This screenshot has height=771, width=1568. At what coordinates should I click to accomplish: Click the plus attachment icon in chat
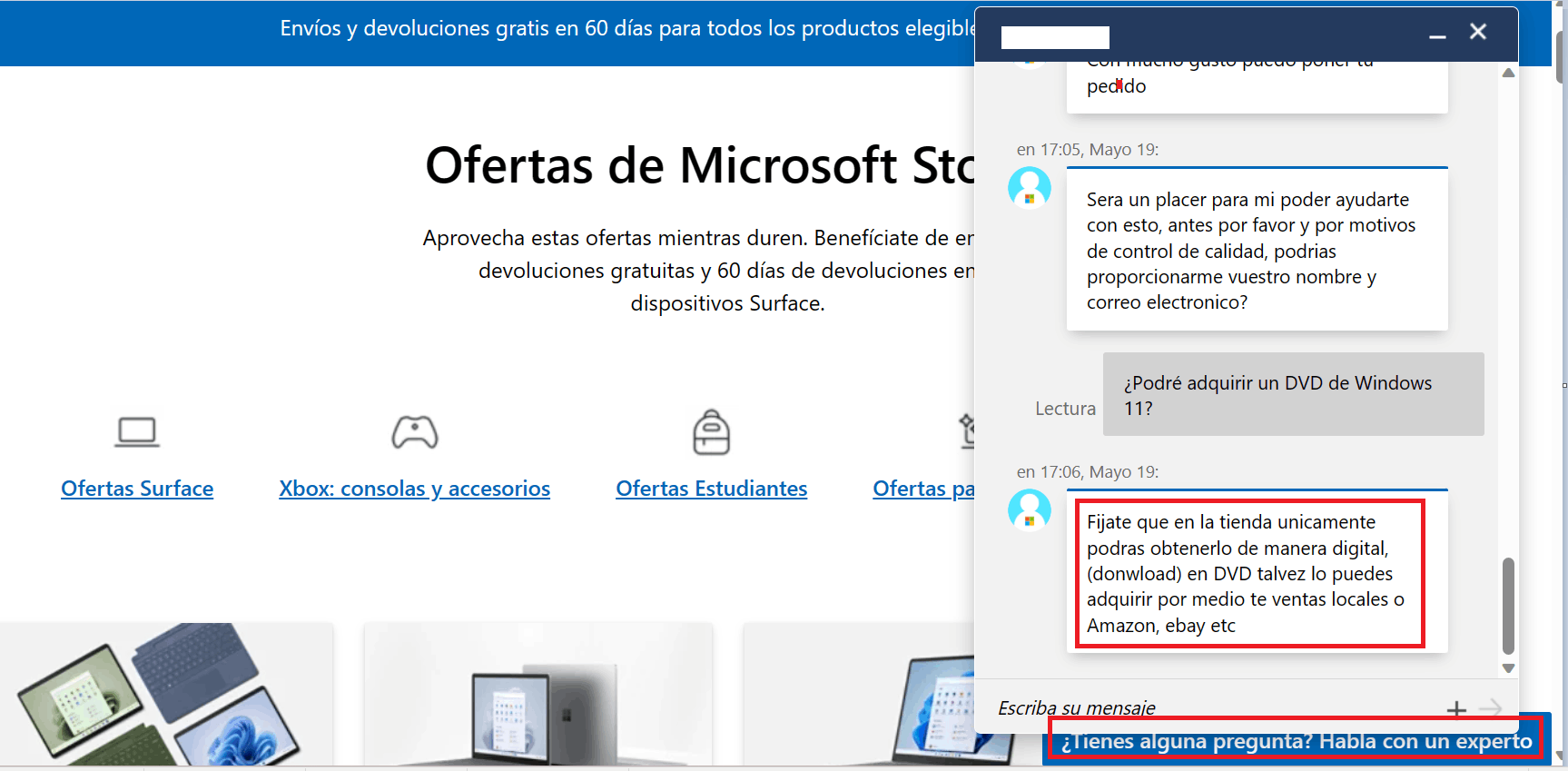point(1456,708)
